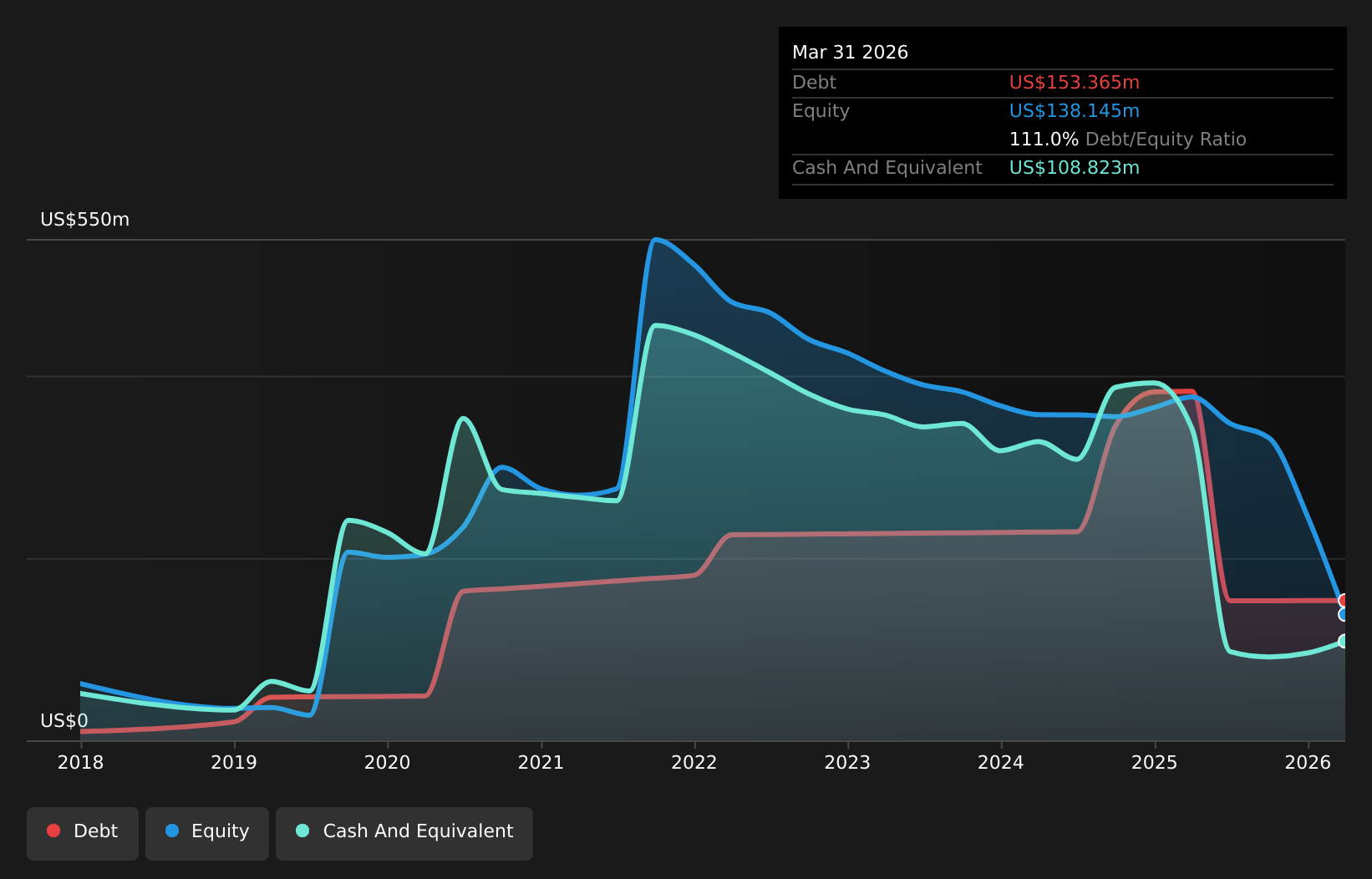This screenshot has height=879, width=1372.
Task: Click the US$108.823m cash value
Action: 1075,168
